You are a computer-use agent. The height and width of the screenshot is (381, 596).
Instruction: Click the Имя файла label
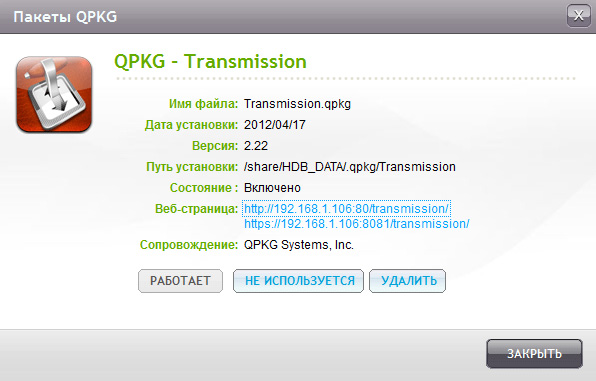[203, 104]
